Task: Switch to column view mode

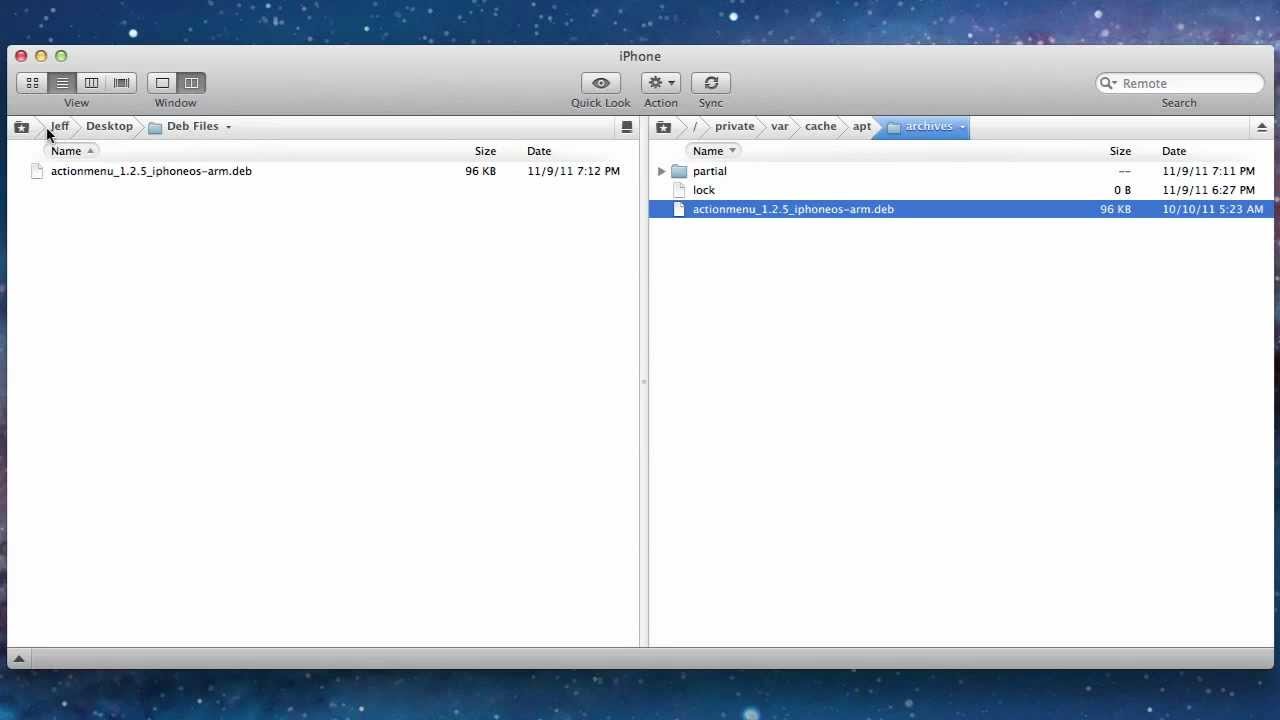Action: 92,83
